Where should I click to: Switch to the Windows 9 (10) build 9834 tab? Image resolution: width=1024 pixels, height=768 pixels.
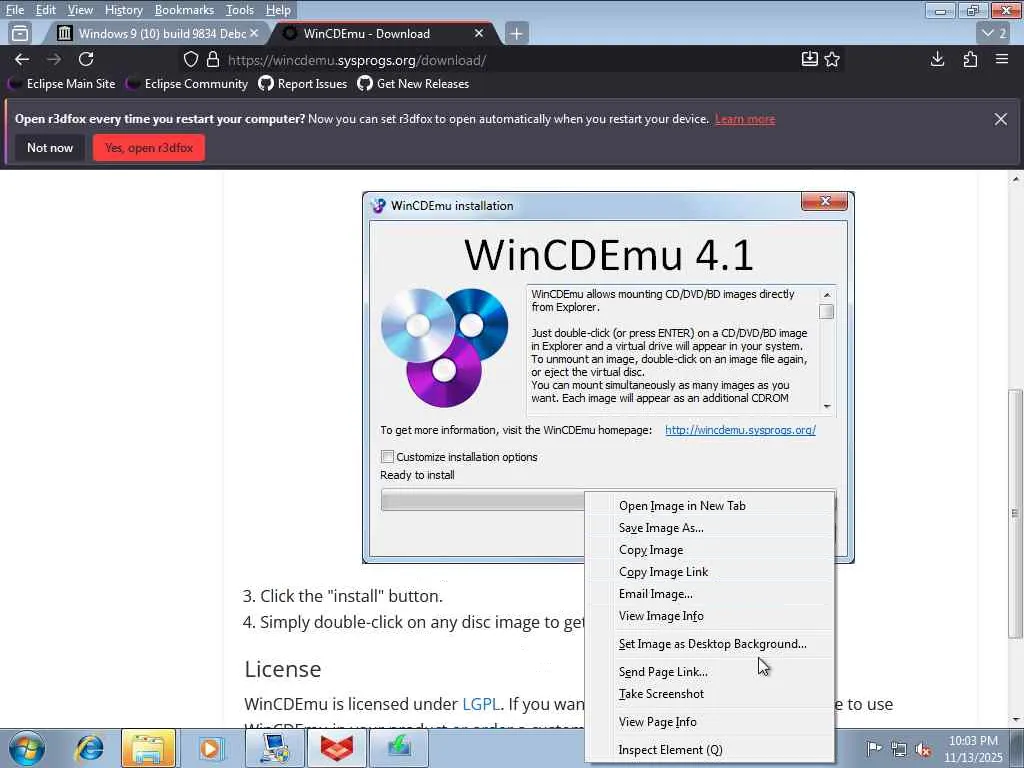pyautogui.click(x=157, y=33)
